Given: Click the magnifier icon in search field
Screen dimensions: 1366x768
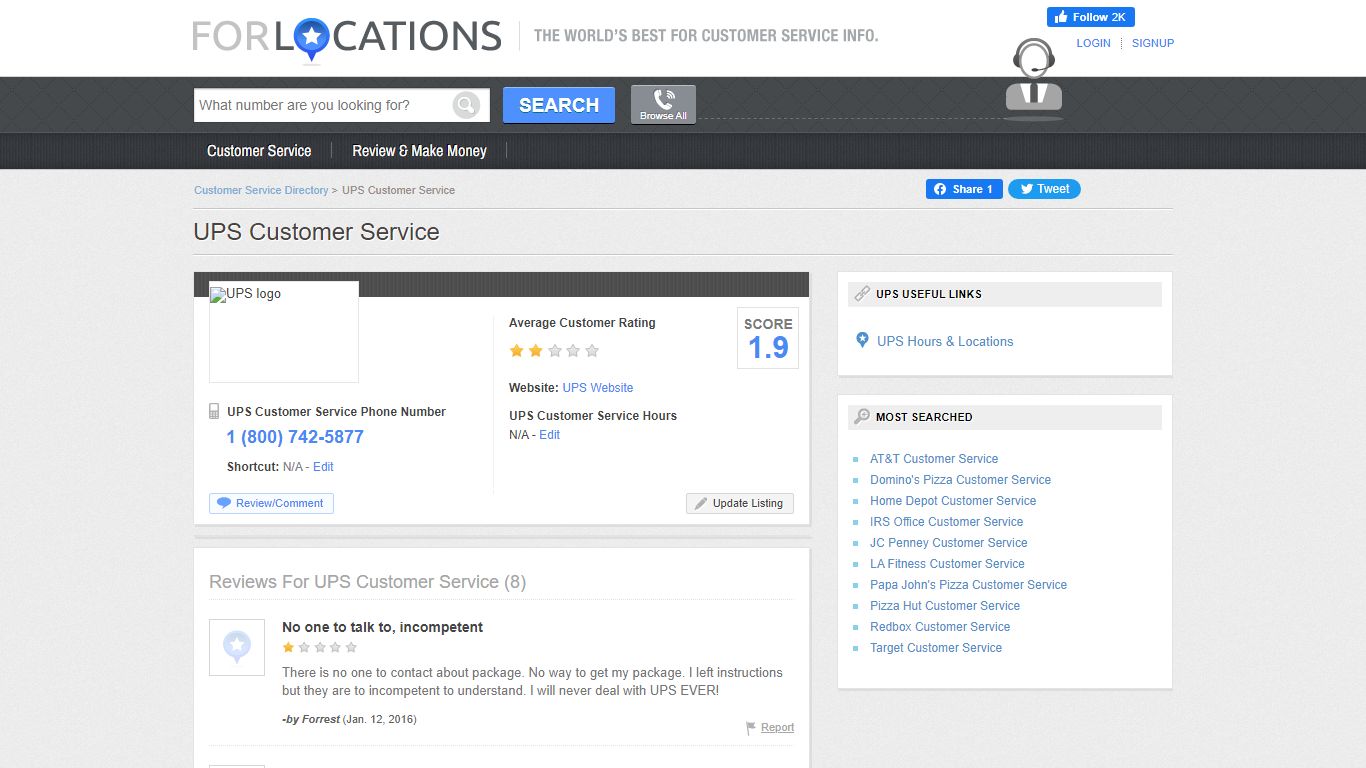Looking at the screenshot, I should click(x=466, y=105).
